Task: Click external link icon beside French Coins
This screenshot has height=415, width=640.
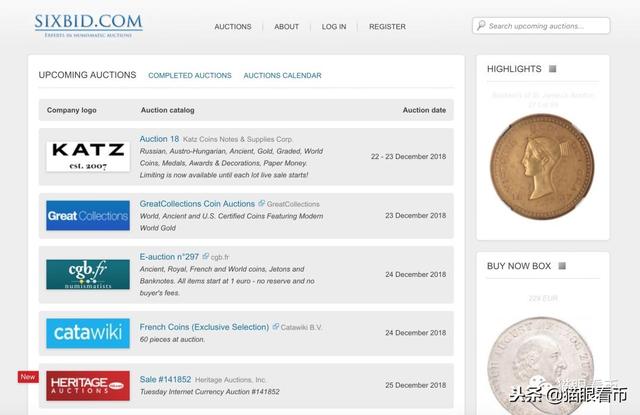Action: coord(276,326)
